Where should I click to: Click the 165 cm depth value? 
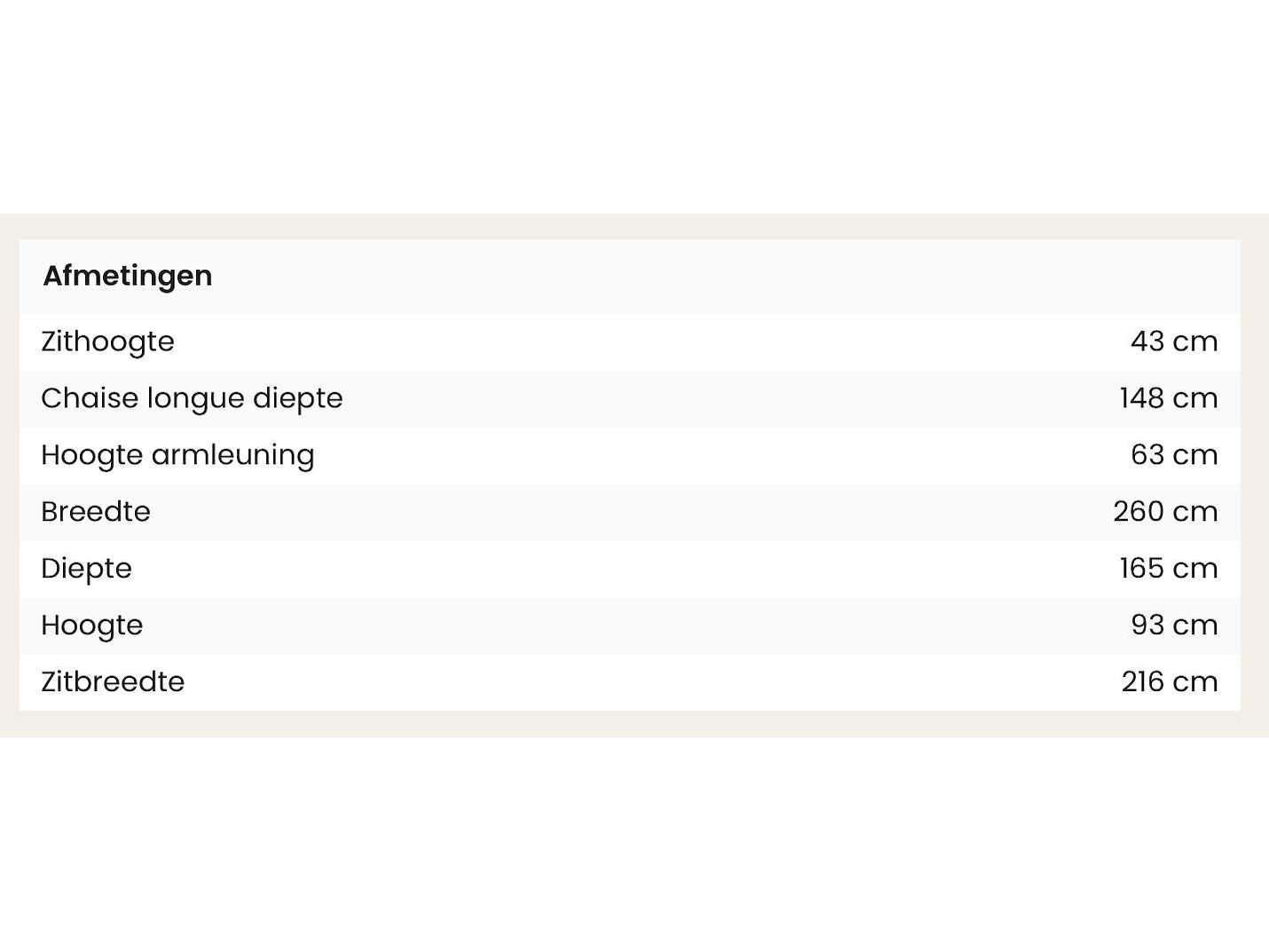click(1168, 569)
